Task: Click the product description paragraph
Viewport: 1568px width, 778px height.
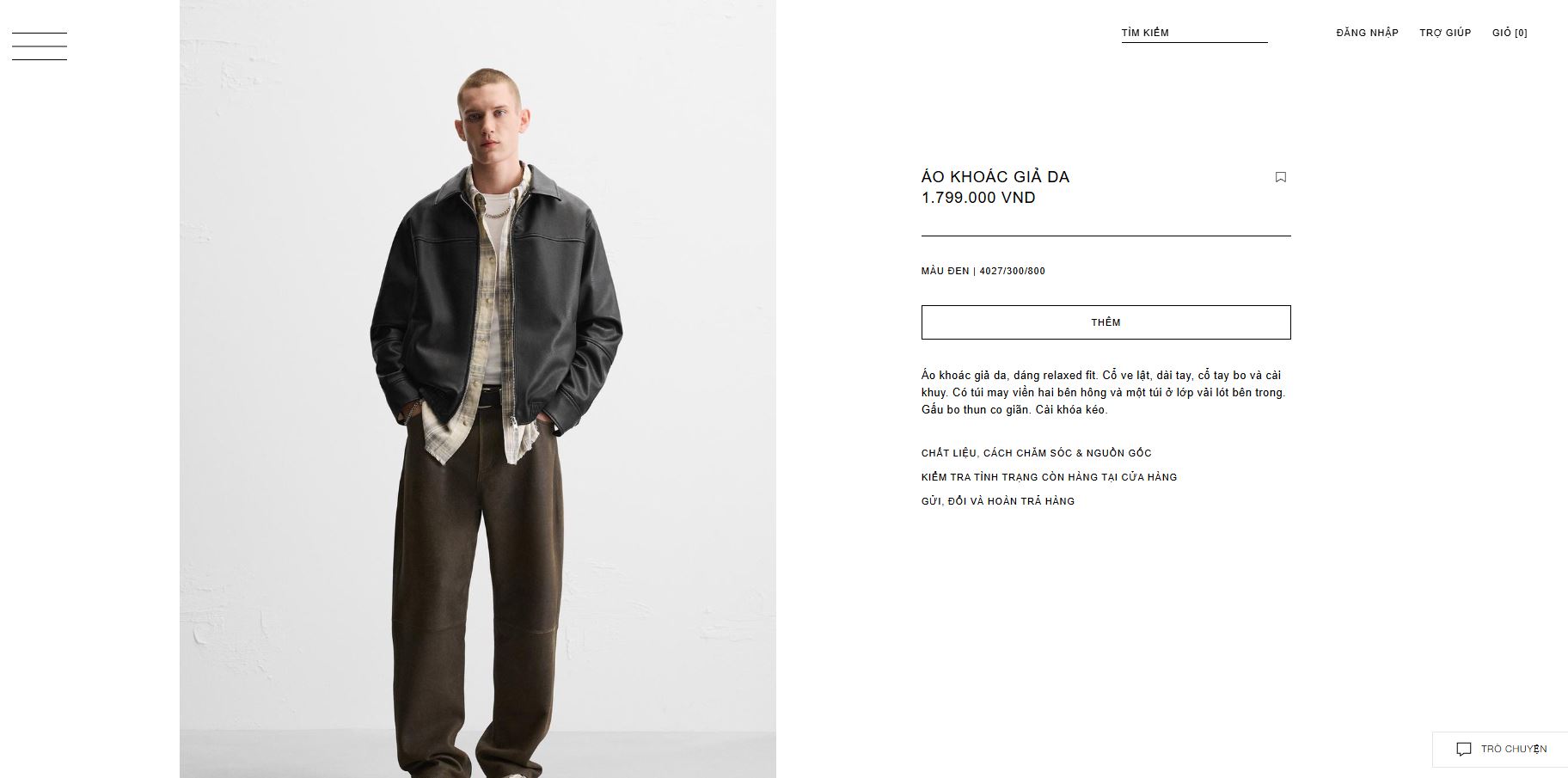Action: click(1103, 392)
